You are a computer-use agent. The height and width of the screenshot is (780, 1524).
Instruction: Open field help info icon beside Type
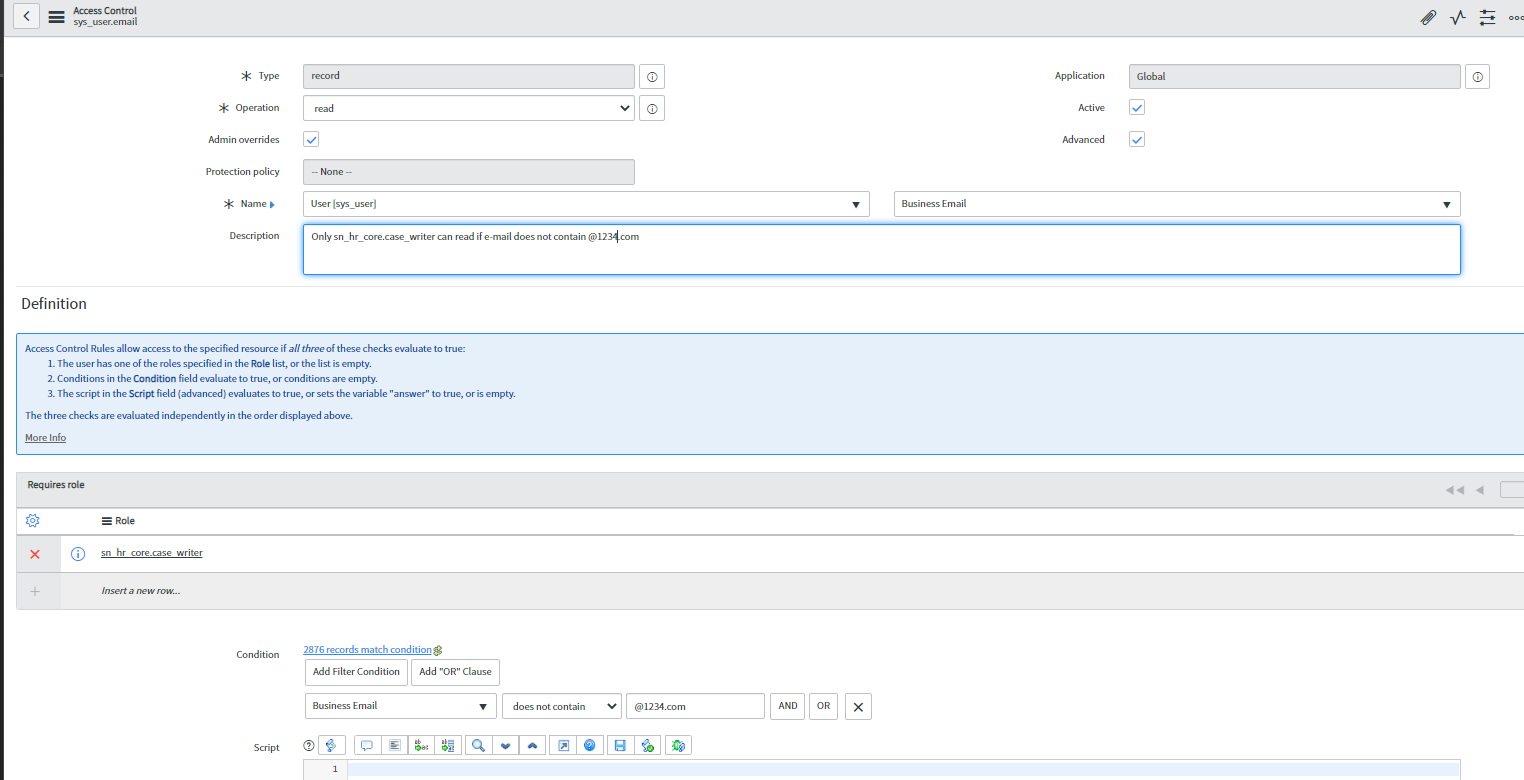[651, 76]
